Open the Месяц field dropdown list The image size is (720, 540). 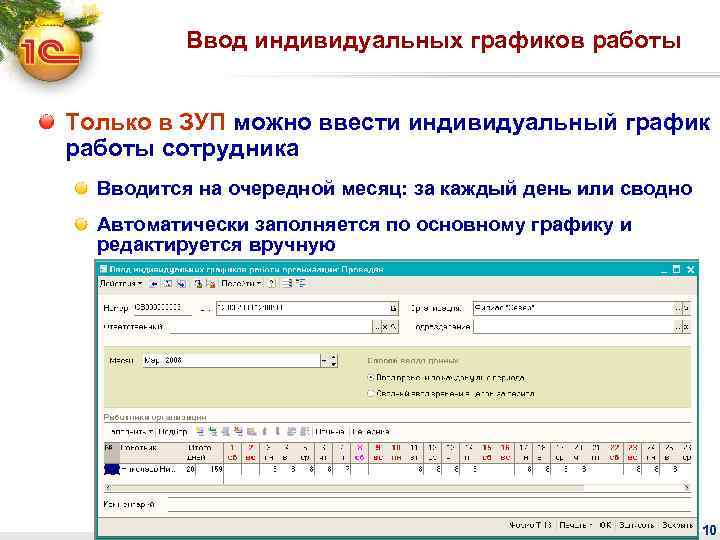point(324,361)
